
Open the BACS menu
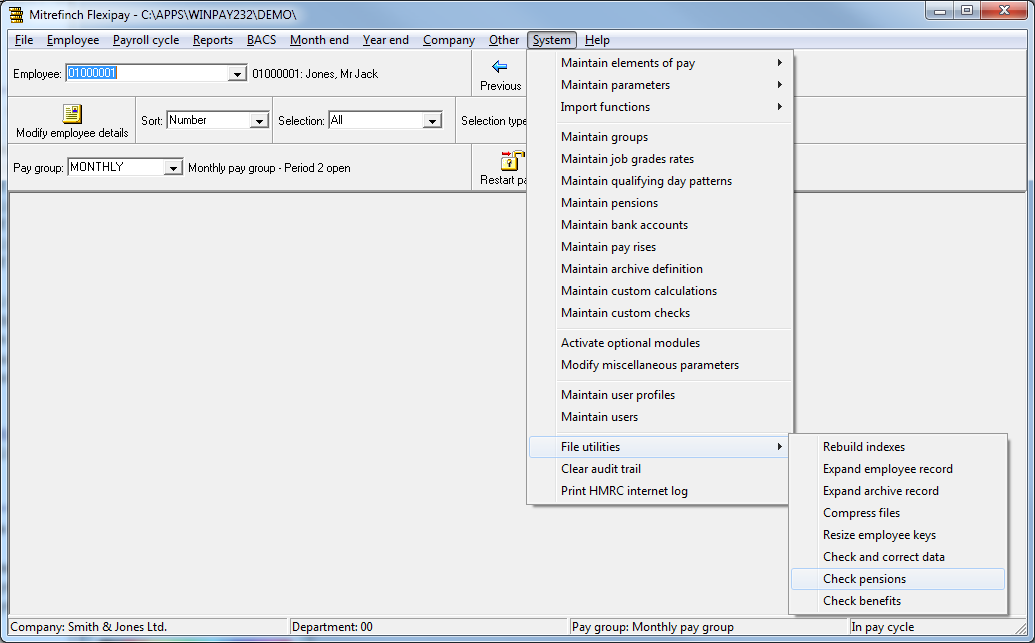coord(261,40)
